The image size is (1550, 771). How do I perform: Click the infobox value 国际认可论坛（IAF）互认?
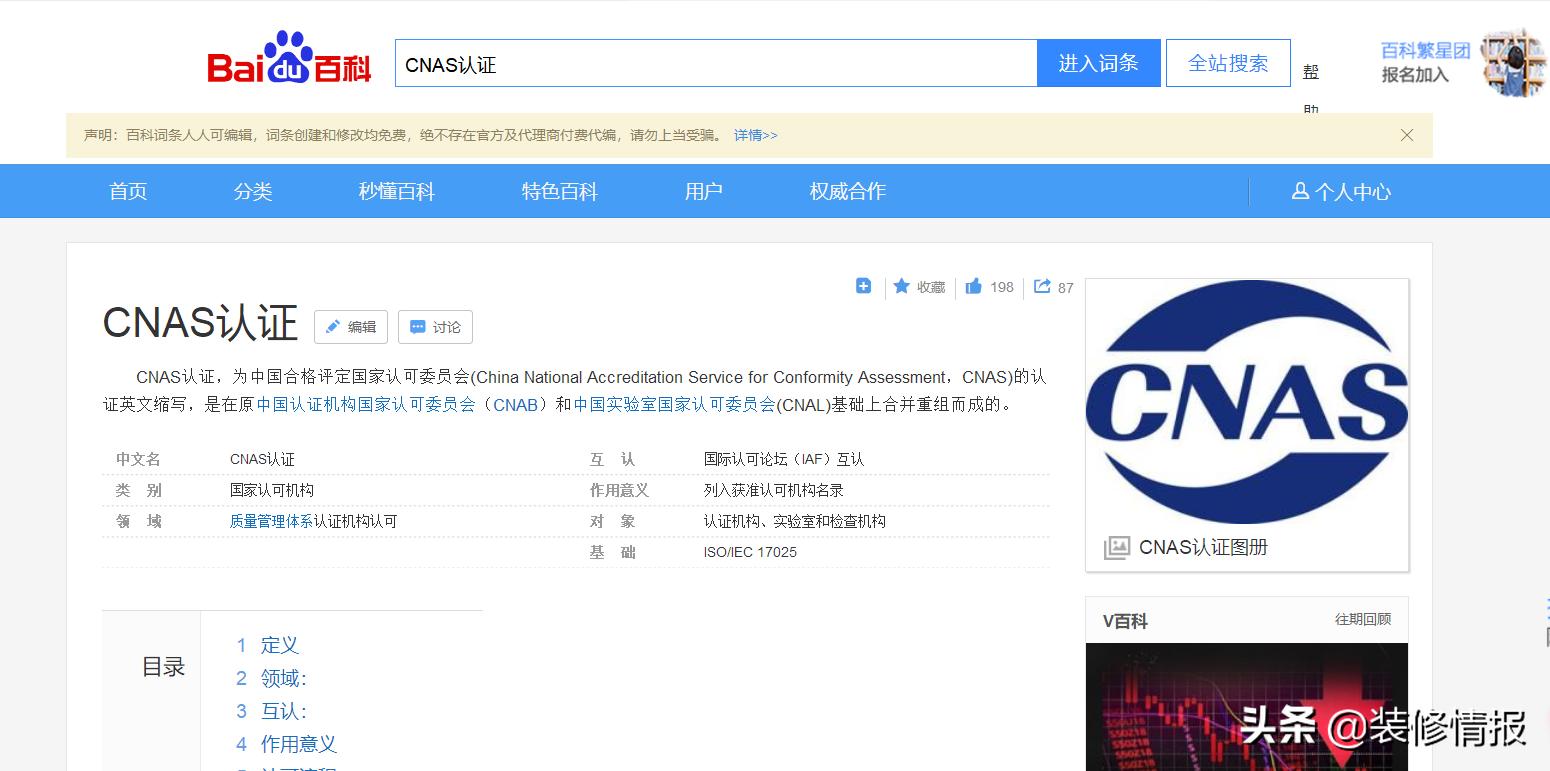(x=784, y=459)
